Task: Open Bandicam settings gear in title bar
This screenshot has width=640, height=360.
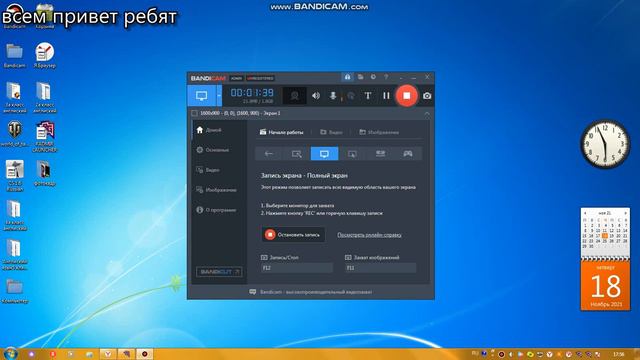Action: (x=373, y=77)
